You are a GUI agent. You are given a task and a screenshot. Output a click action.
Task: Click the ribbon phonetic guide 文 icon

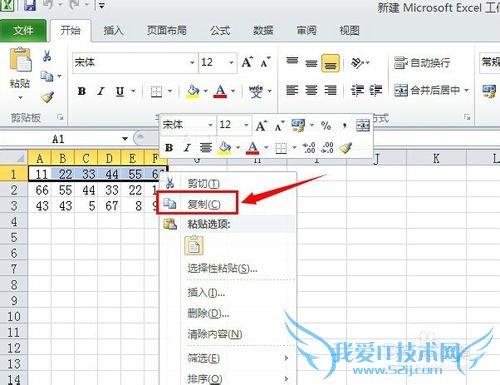[256, 91]
